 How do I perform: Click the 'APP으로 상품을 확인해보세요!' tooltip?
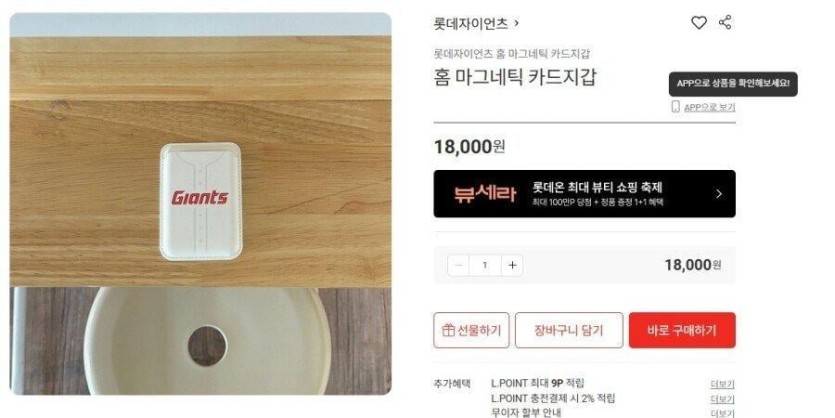point(733,84)
